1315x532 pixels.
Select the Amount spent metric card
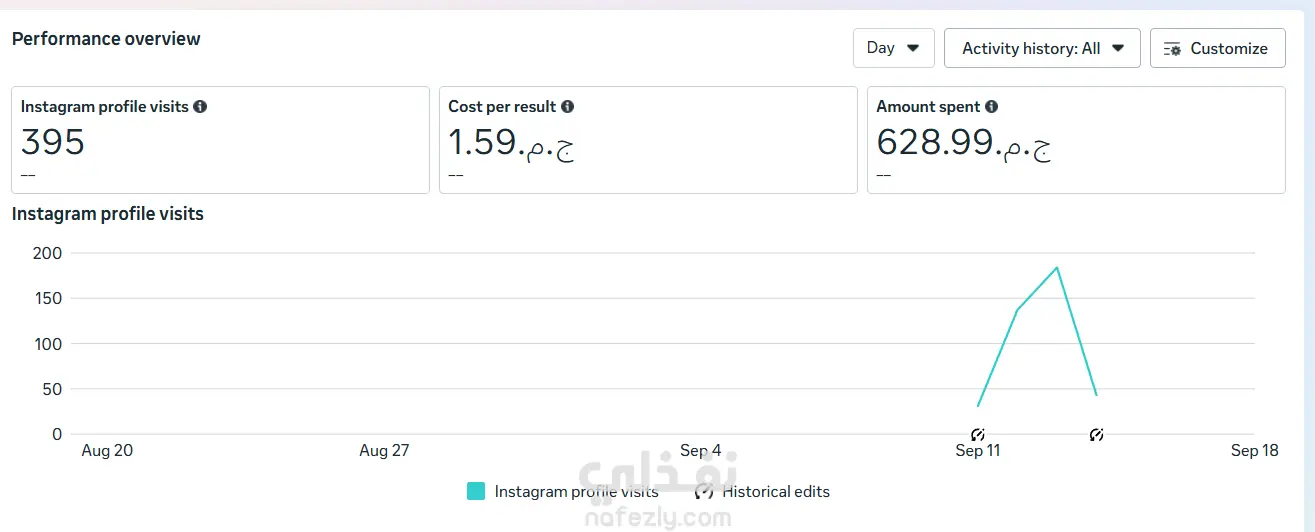(1076, 140)
